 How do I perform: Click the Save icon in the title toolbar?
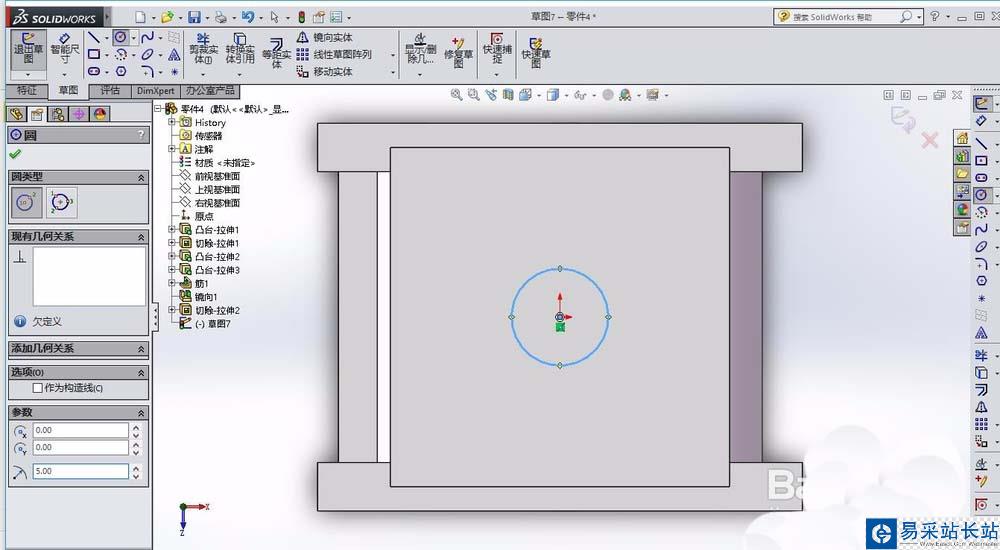click(195, 17)
